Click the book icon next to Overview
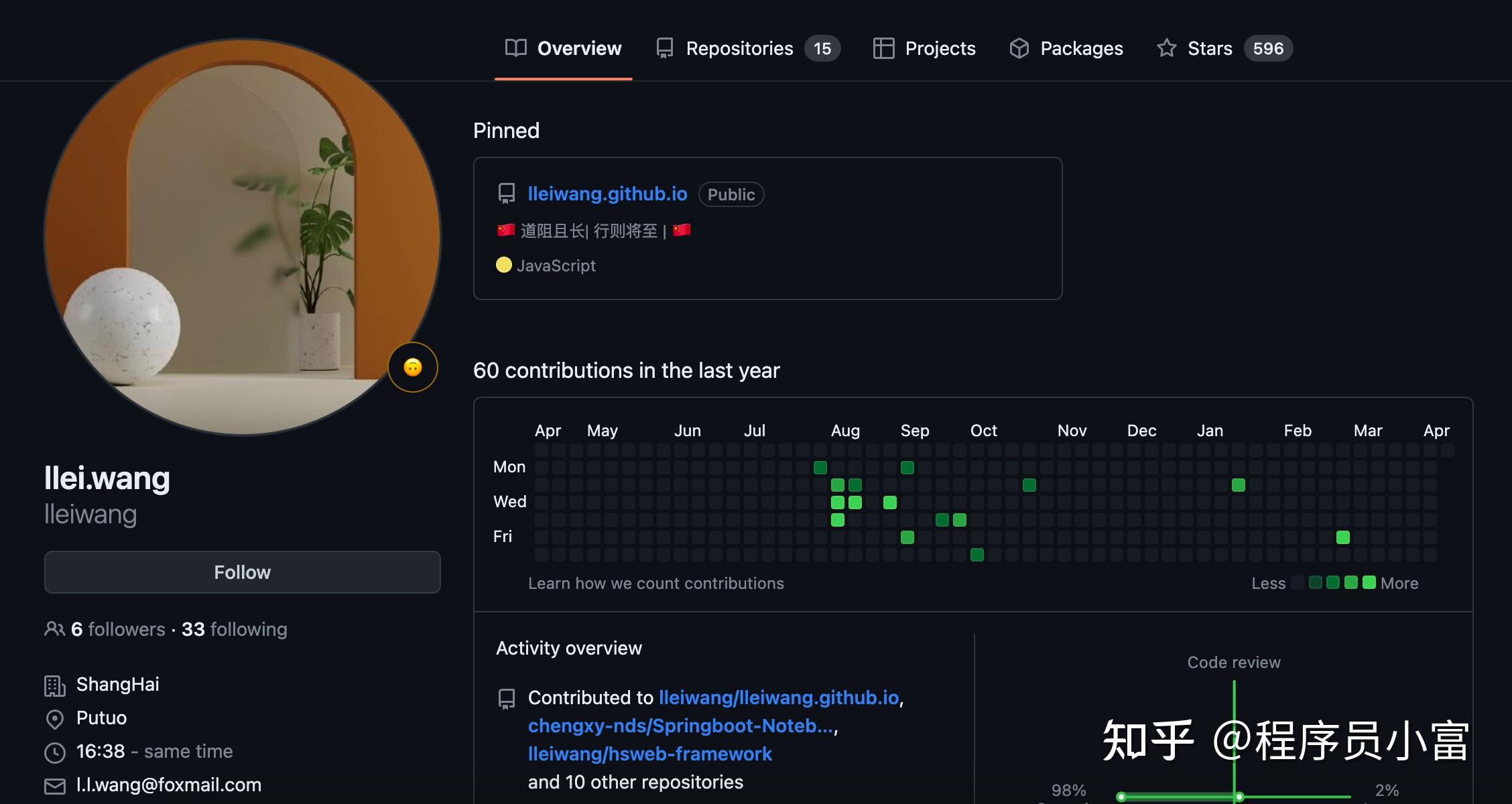This screenshot has width=1512, height=804. (x=515, y=48)
